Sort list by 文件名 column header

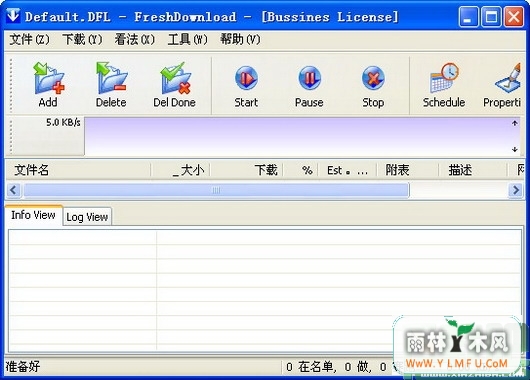coord(78,170)
